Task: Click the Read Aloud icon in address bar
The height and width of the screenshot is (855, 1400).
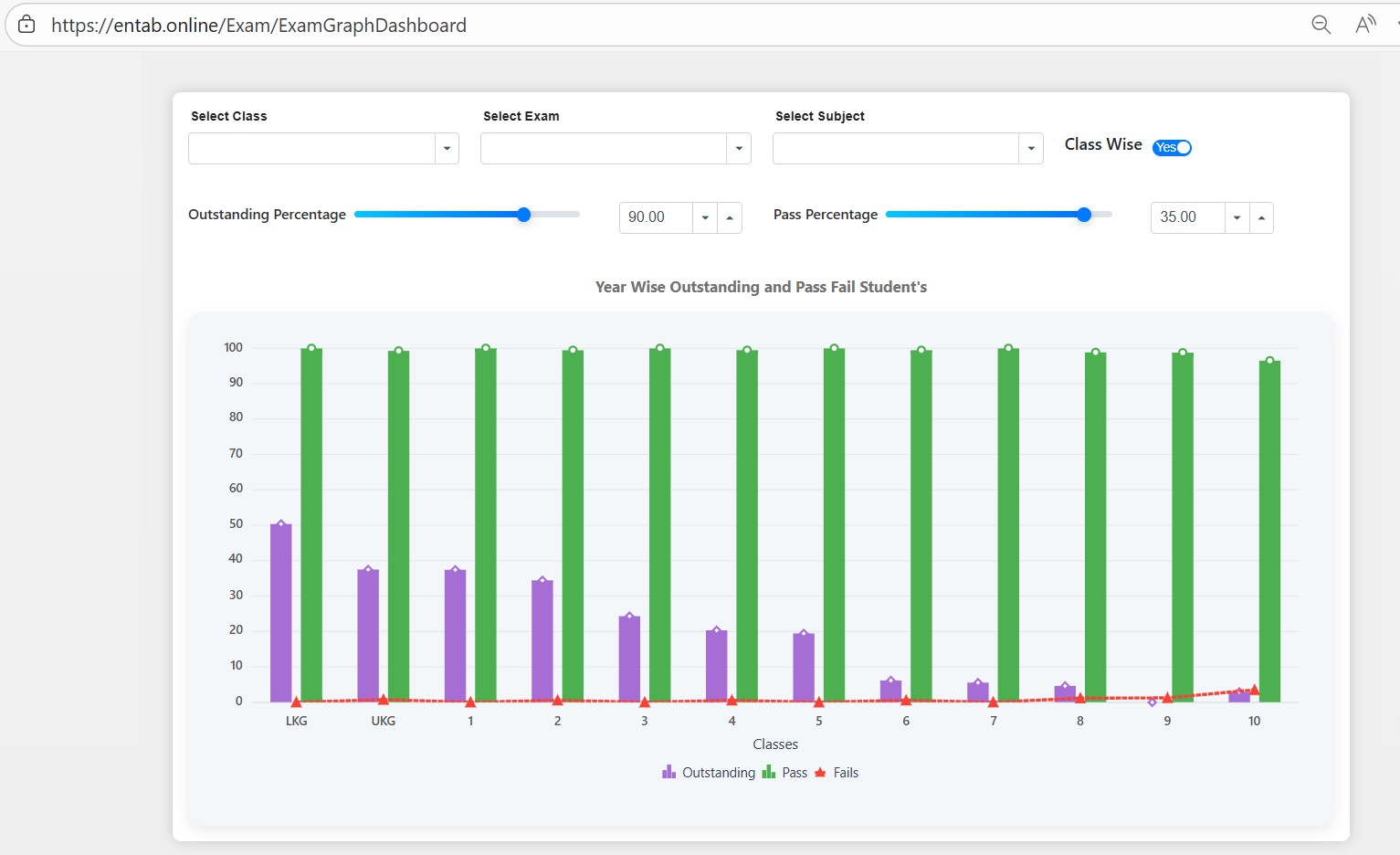Action: point(1365,25)
